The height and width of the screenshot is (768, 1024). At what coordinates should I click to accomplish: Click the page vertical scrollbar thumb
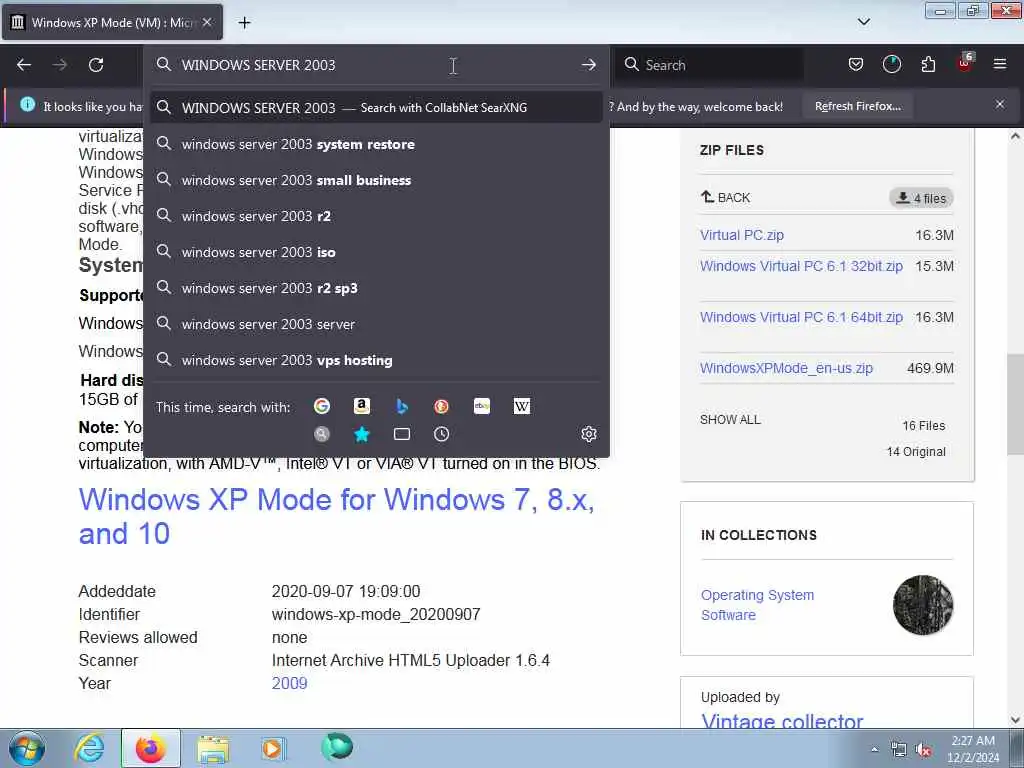coord(1015,404)
